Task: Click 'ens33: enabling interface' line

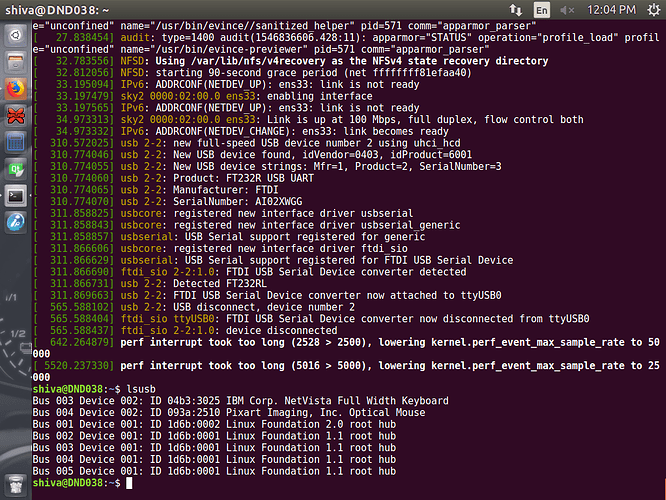Action: tap(203, 96)
